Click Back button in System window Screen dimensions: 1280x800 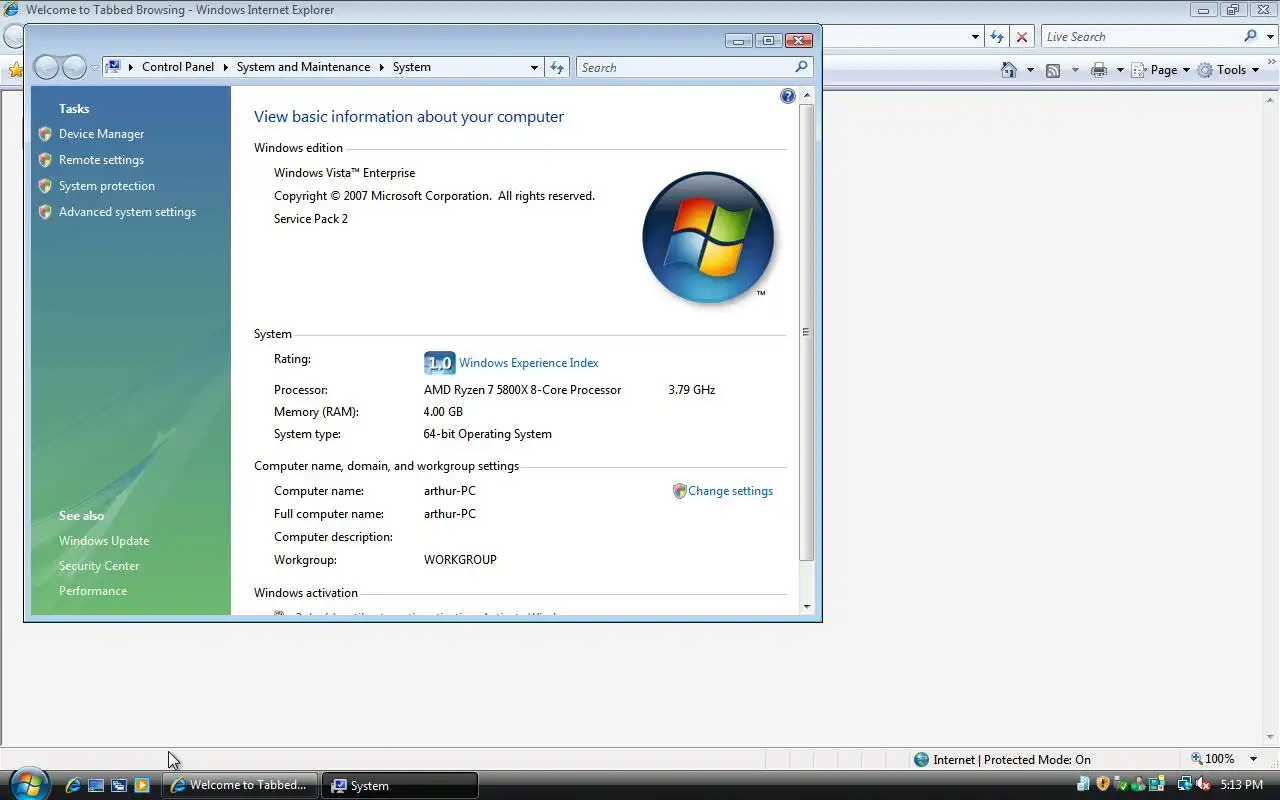(x=46, y=67)
